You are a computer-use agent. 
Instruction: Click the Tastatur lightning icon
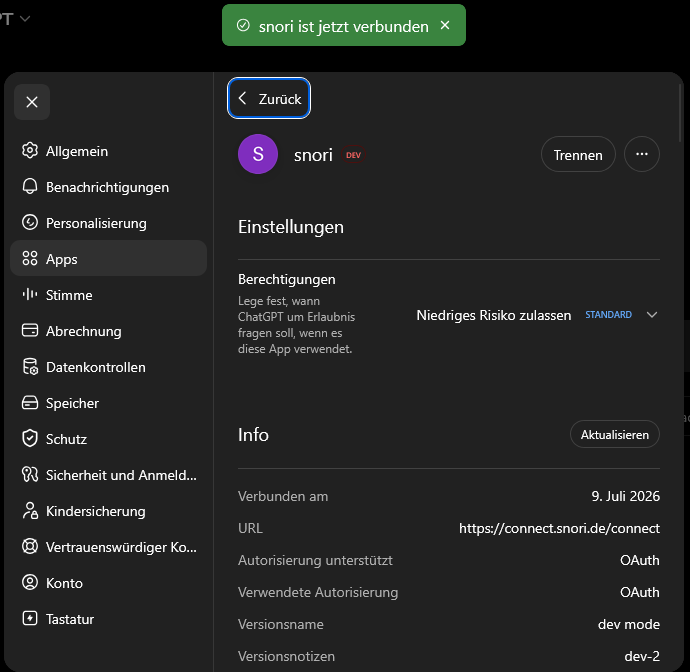[30, 618]
